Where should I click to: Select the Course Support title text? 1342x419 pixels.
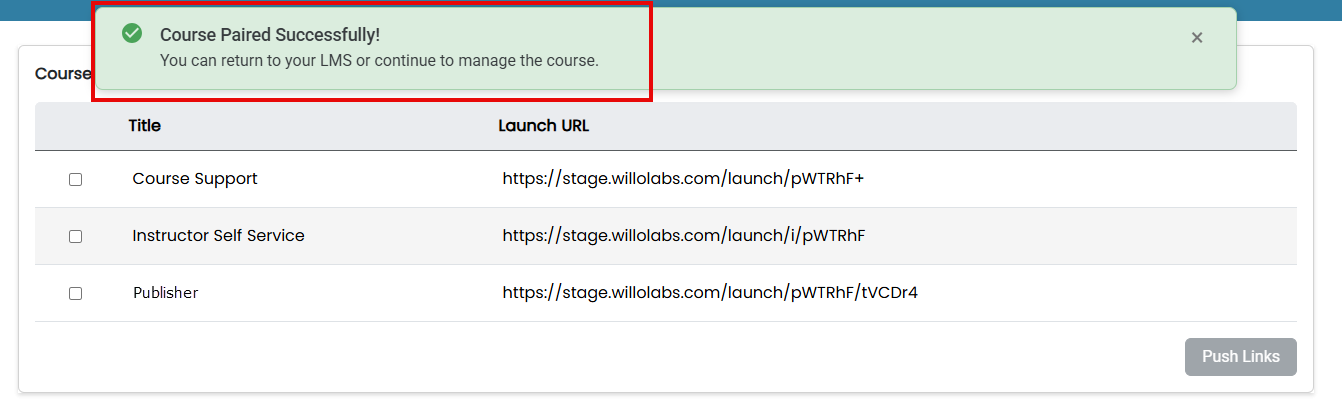click(195, 179)
